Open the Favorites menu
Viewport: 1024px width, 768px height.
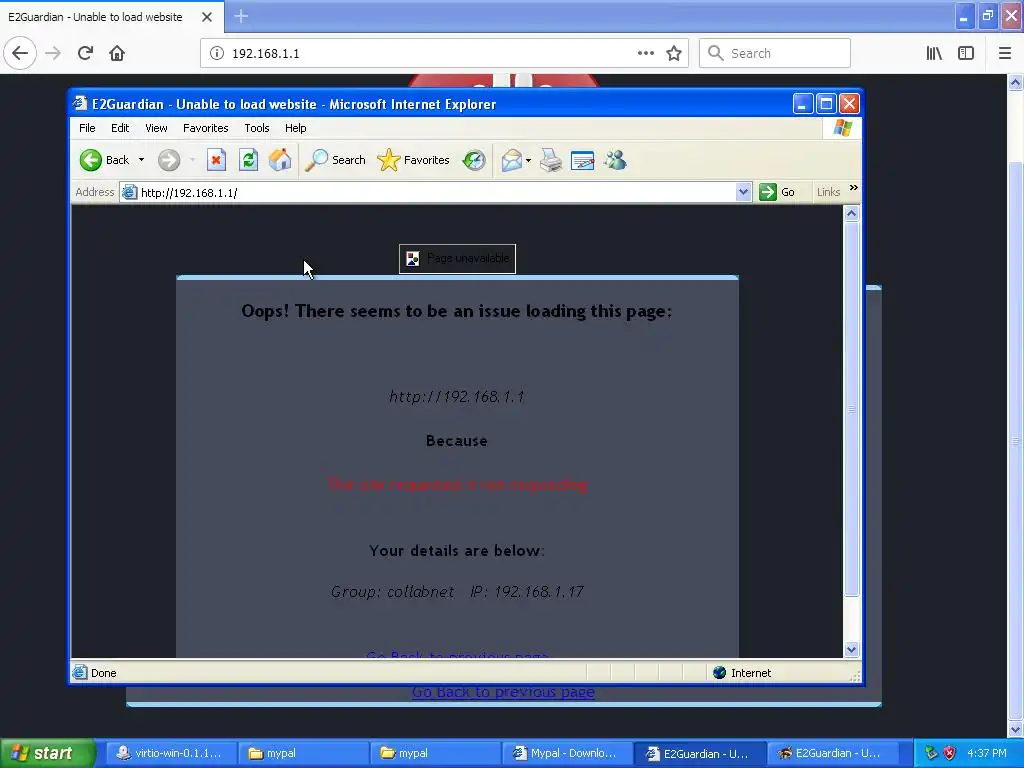206,128
